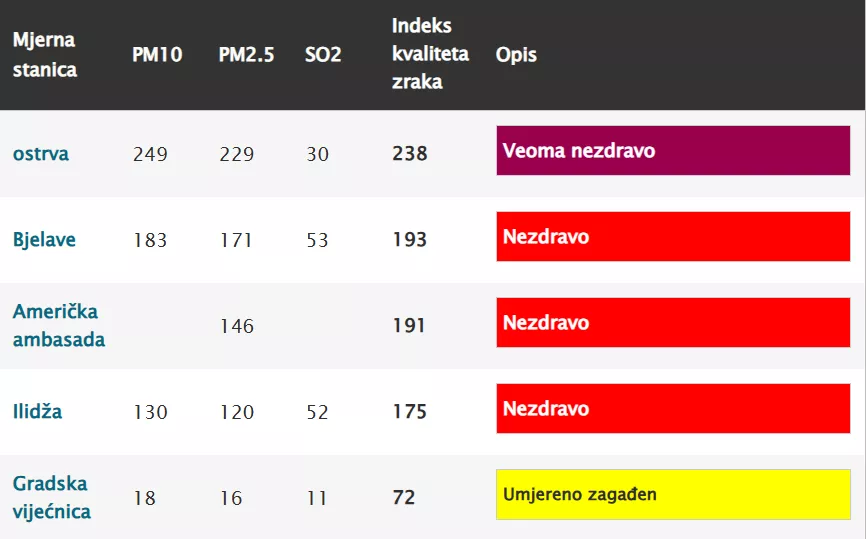Click the SO2 column header
The image size is (866, 539).
click(x=323, y=55)
